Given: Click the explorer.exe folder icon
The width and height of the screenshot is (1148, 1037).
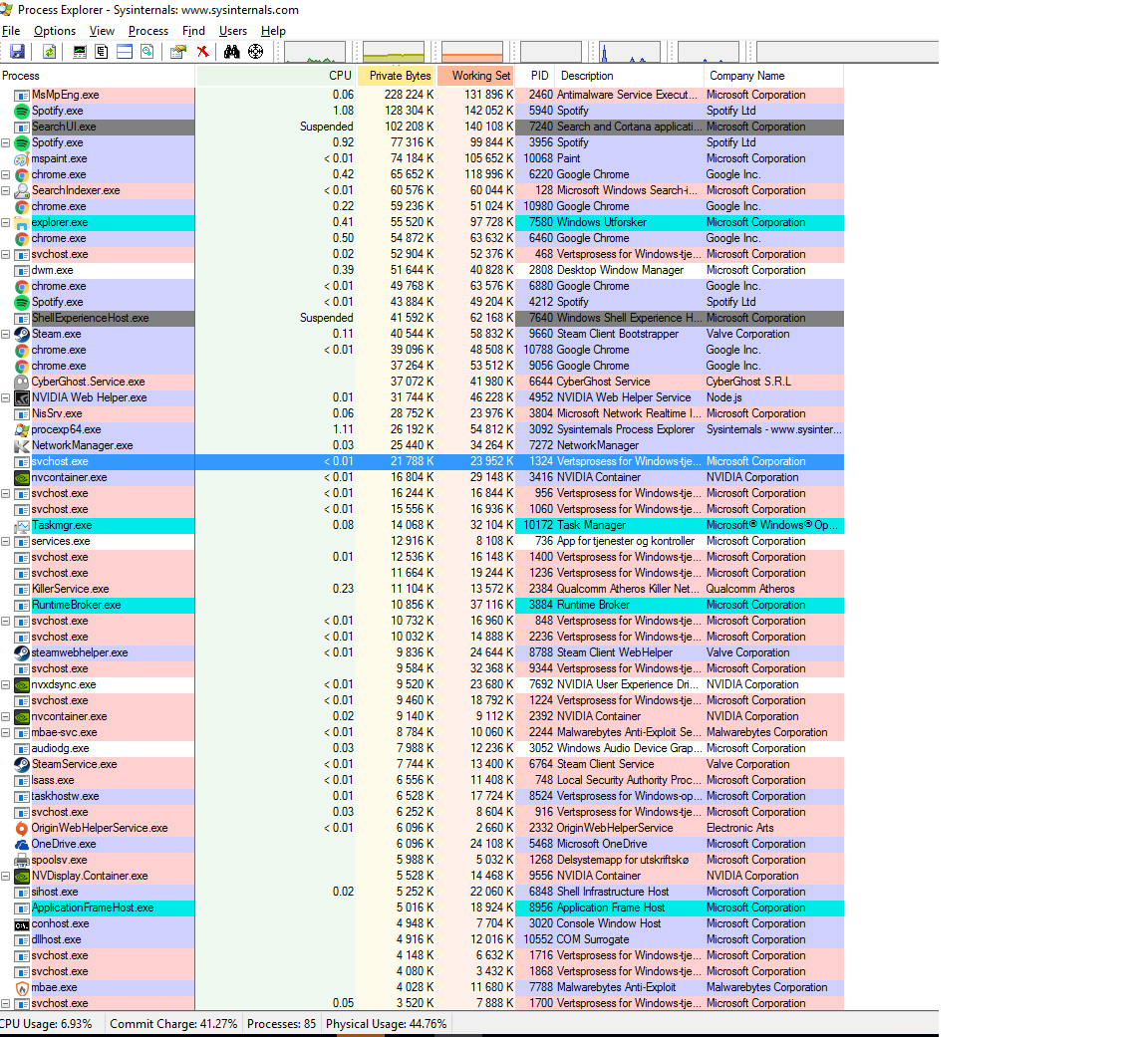Looking at the screenshot, I should pyautogui.click(x=22, y=222).
